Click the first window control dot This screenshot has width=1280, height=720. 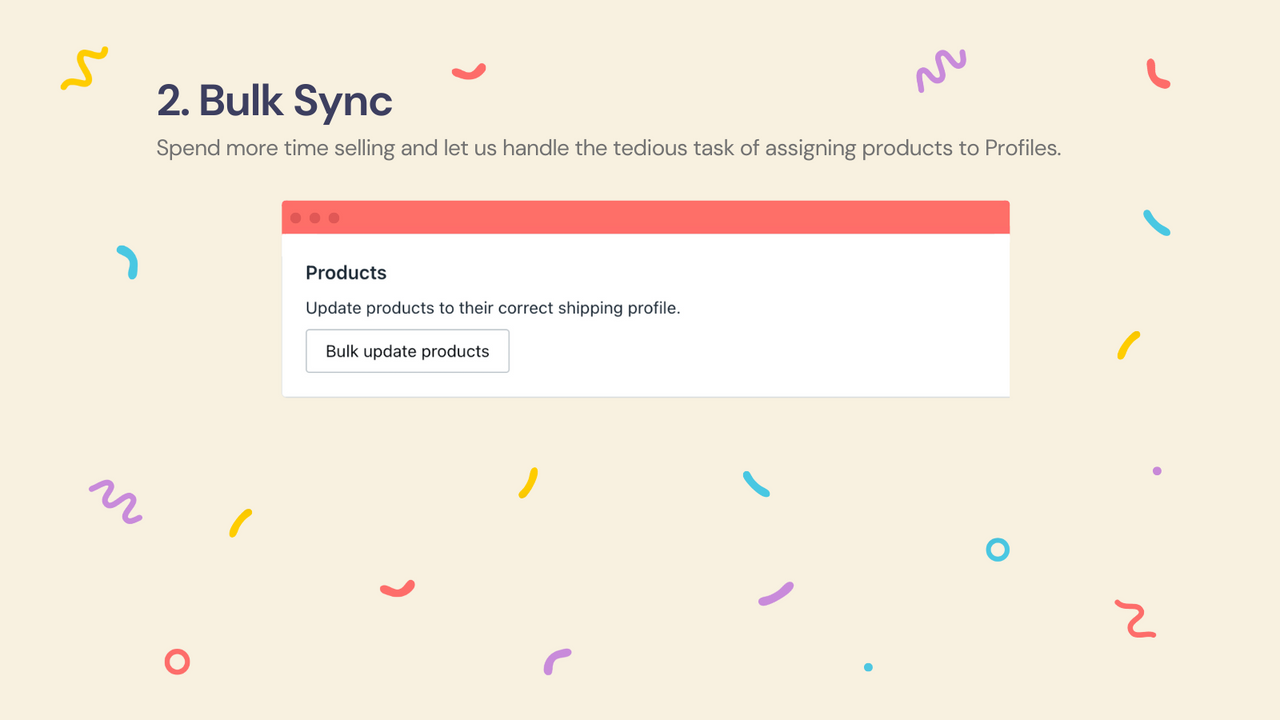pos(296,217)
